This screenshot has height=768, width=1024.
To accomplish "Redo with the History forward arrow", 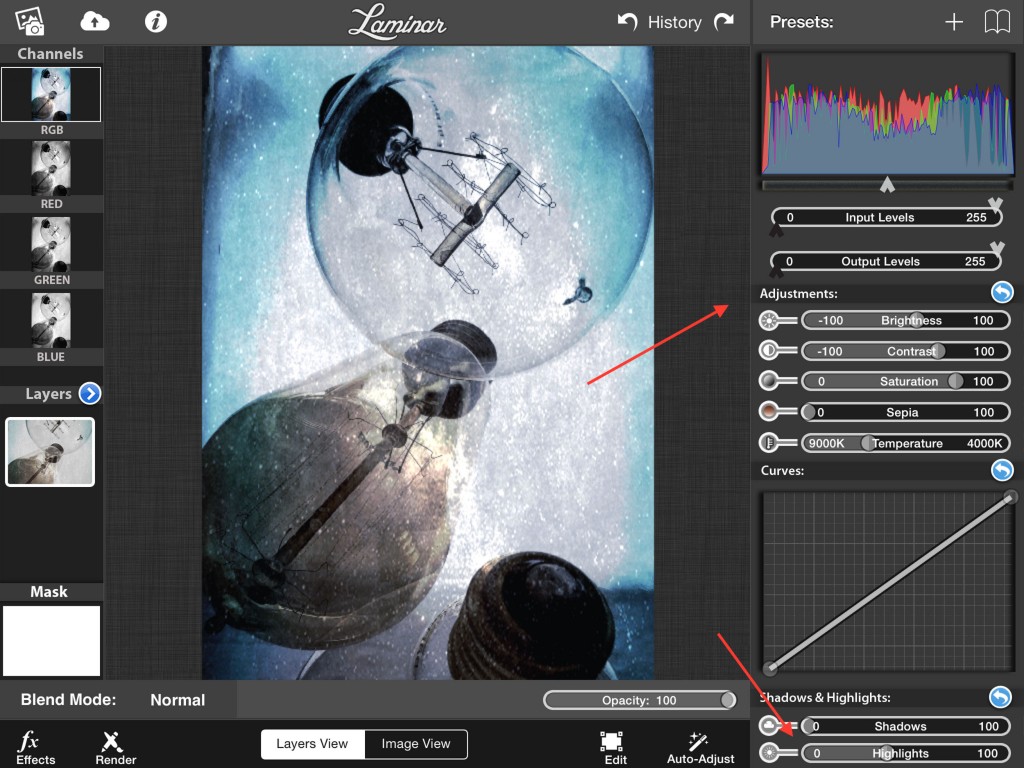I will 724,22.
